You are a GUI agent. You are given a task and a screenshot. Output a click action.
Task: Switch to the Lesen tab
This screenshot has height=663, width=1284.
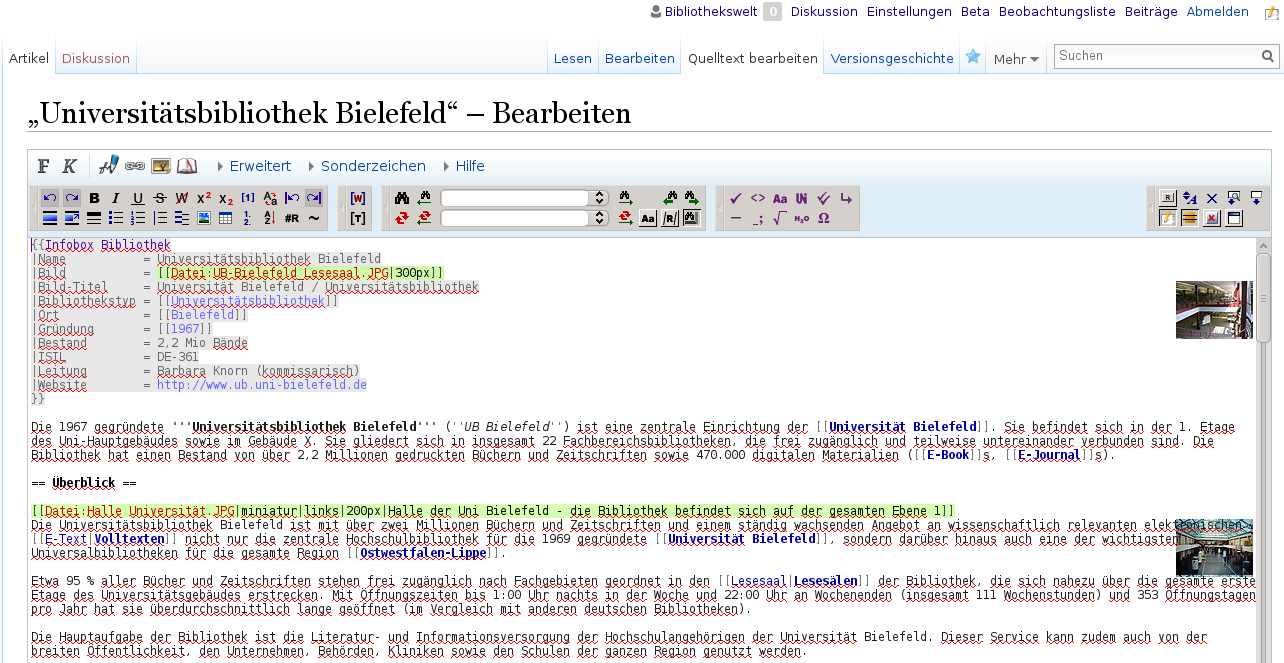point(573,58)
